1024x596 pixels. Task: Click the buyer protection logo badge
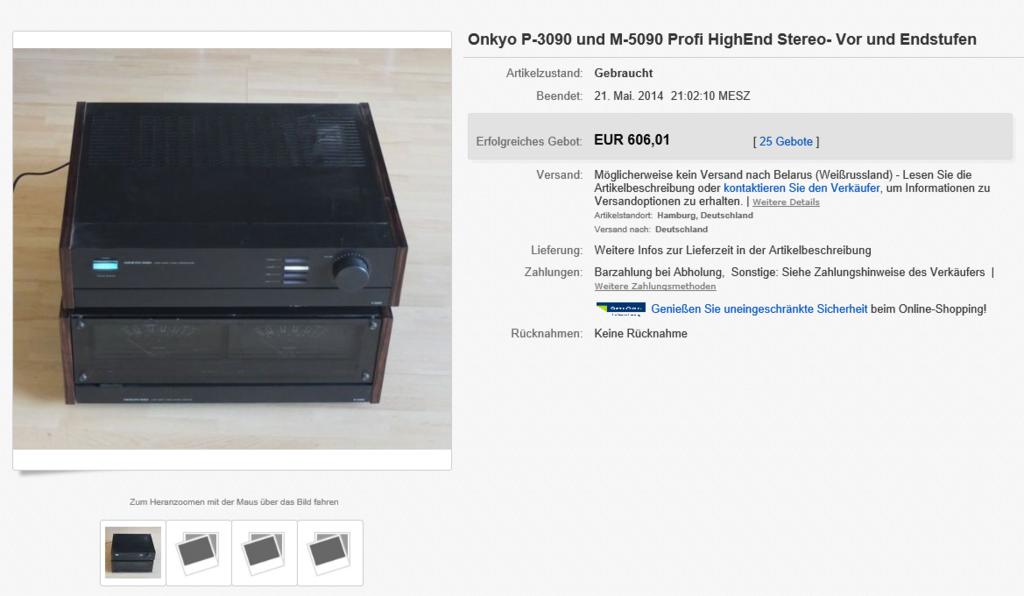[620, 309]
